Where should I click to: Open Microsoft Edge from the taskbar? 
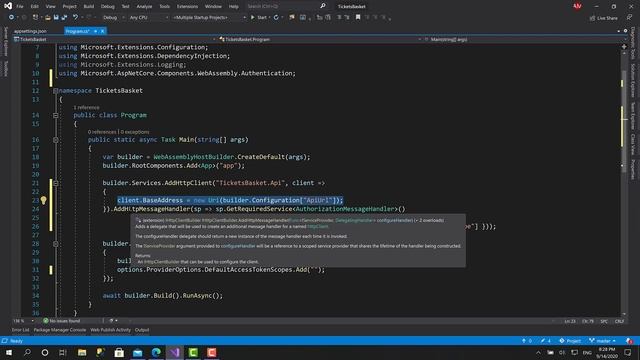click(x=156, y=353)
